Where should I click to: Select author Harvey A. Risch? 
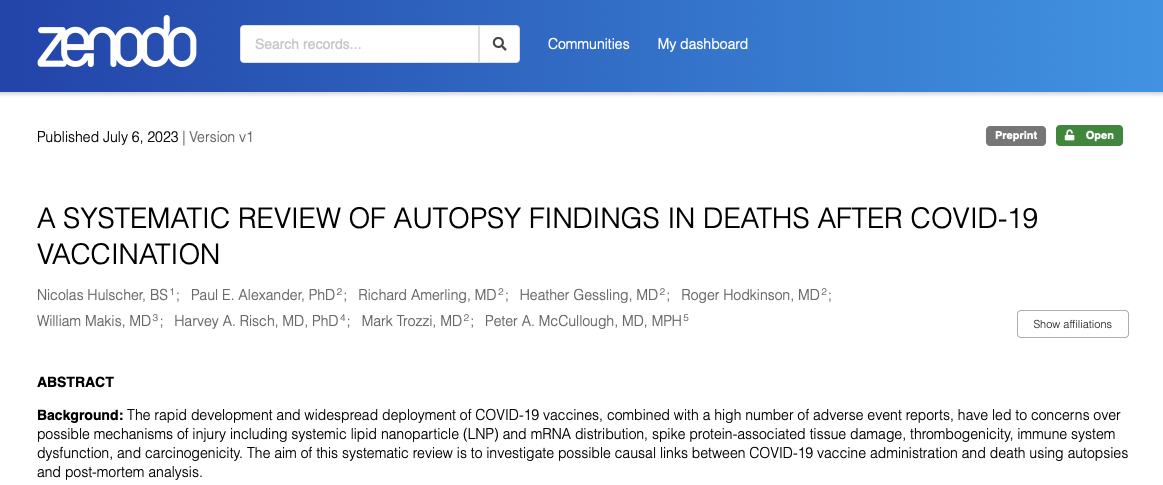pyautogui.click(x=256, y=321)
